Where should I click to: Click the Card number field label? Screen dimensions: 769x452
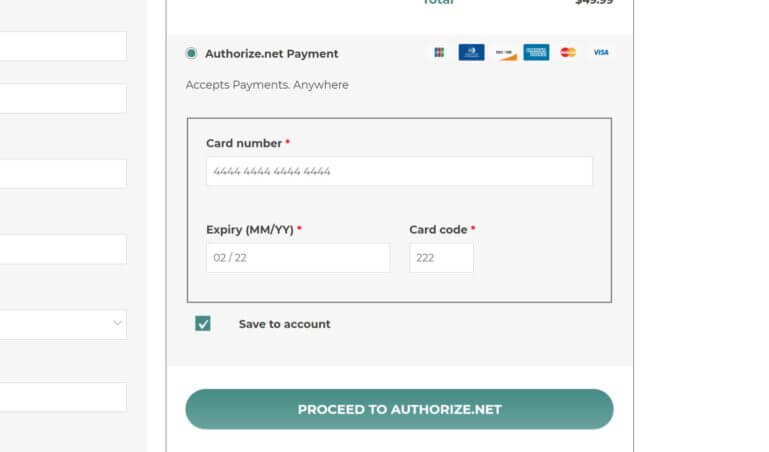pos(244,143)
